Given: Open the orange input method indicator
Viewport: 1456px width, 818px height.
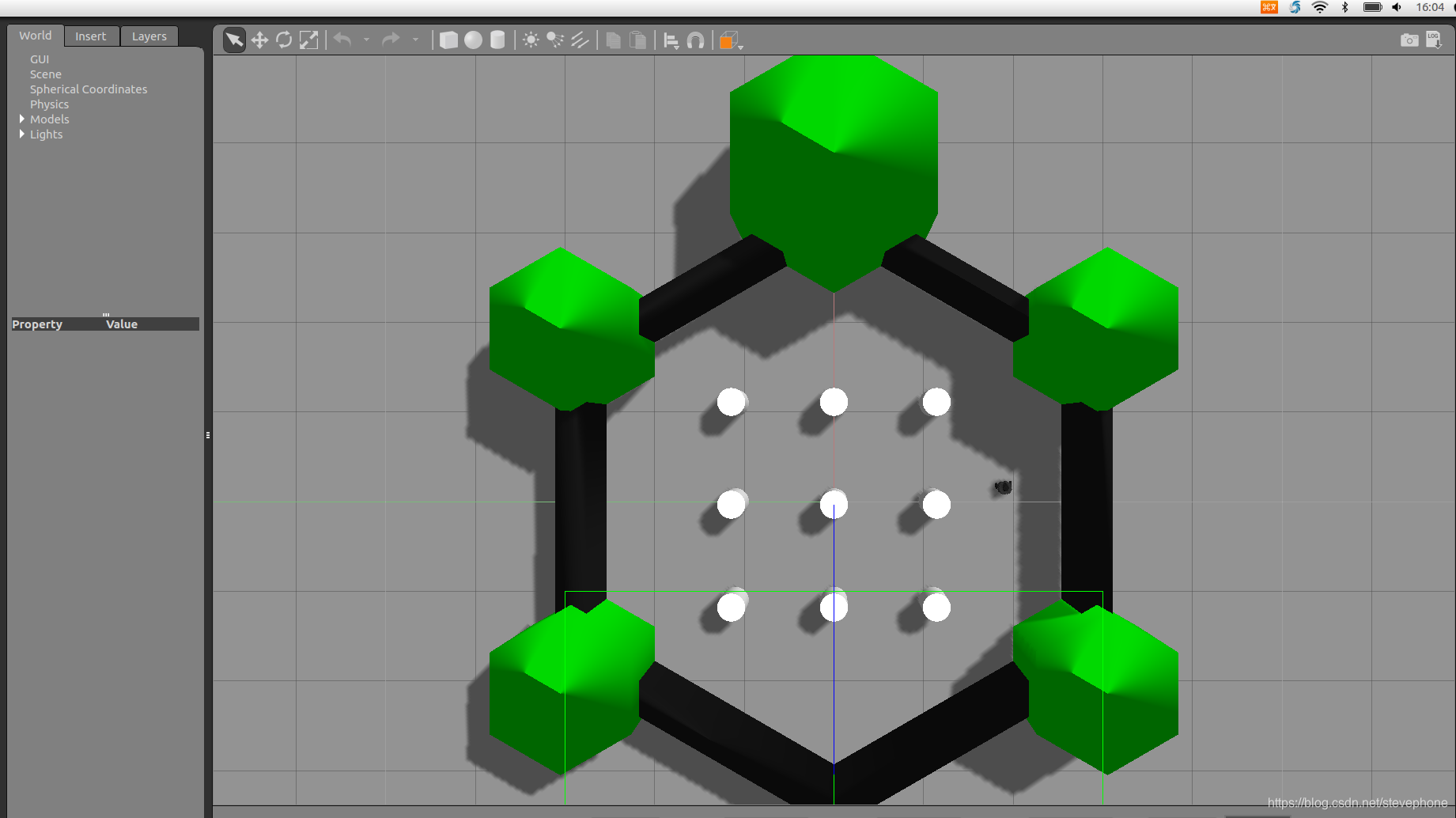Looking at the screenshot, I should pos(1269,7).
